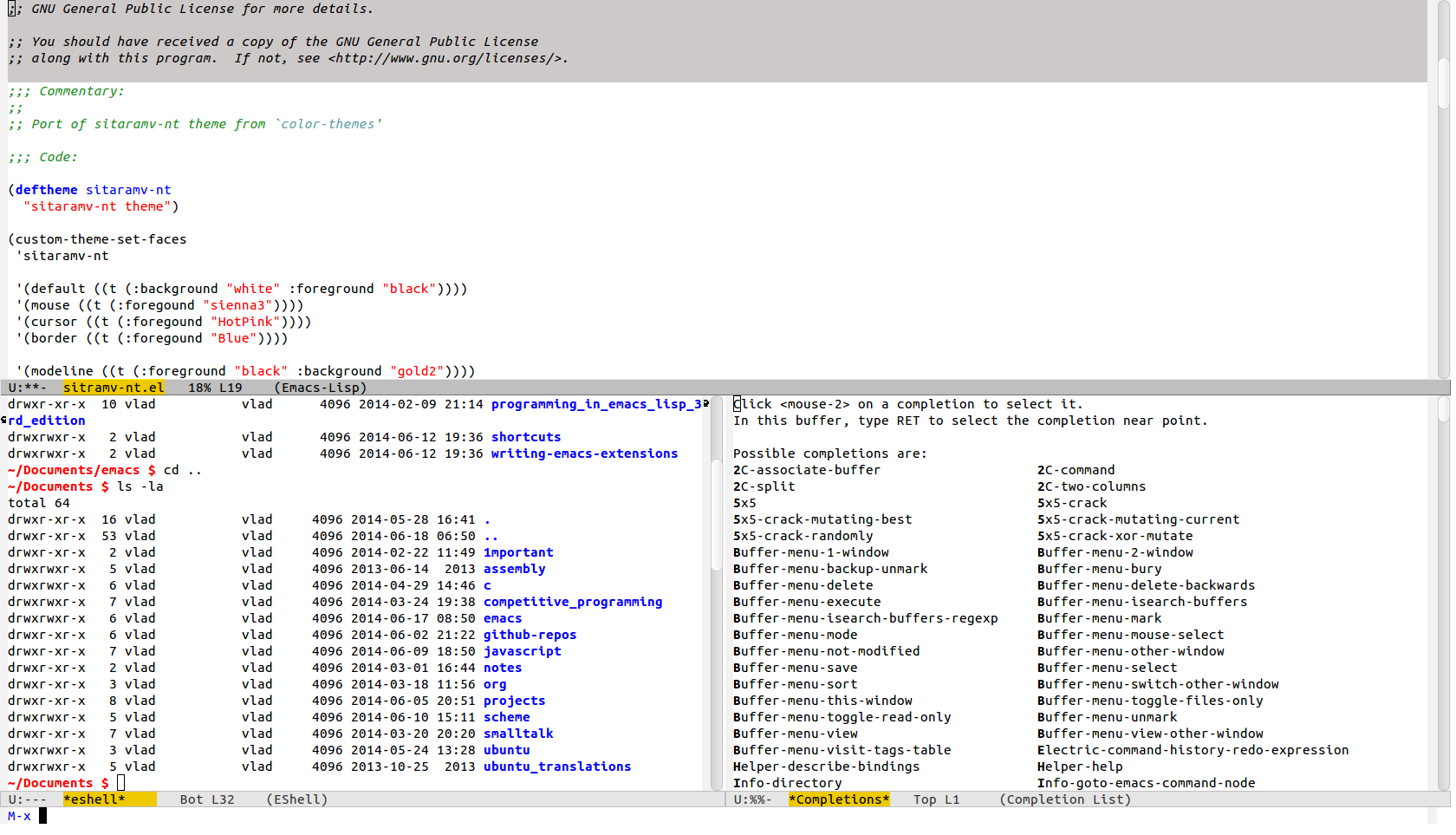Select Buffer-menu-delete completion

(x=803, y=585)
